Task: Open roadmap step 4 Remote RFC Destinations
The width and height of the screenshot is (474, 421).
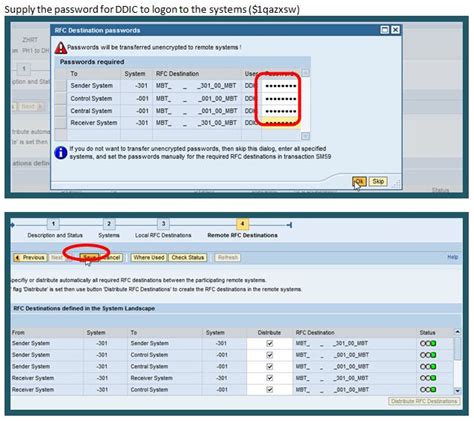Action: (242, 224)
